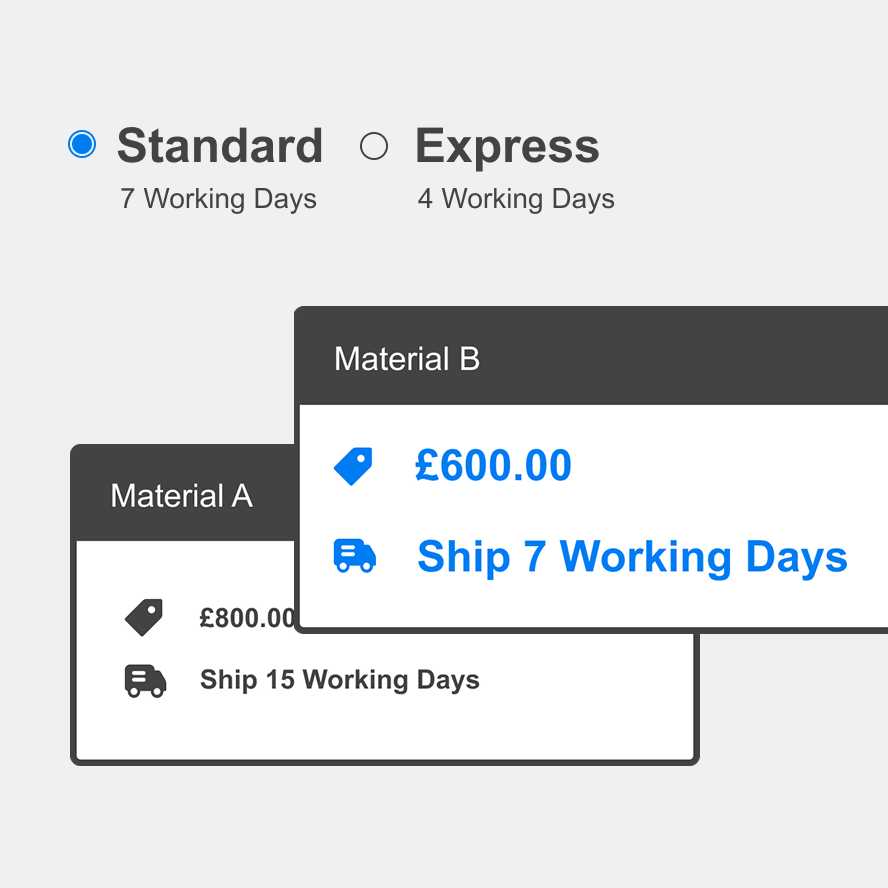The image size is (888, 888).
Task: Open the Material A card title
Action: [x=182, y=496]
